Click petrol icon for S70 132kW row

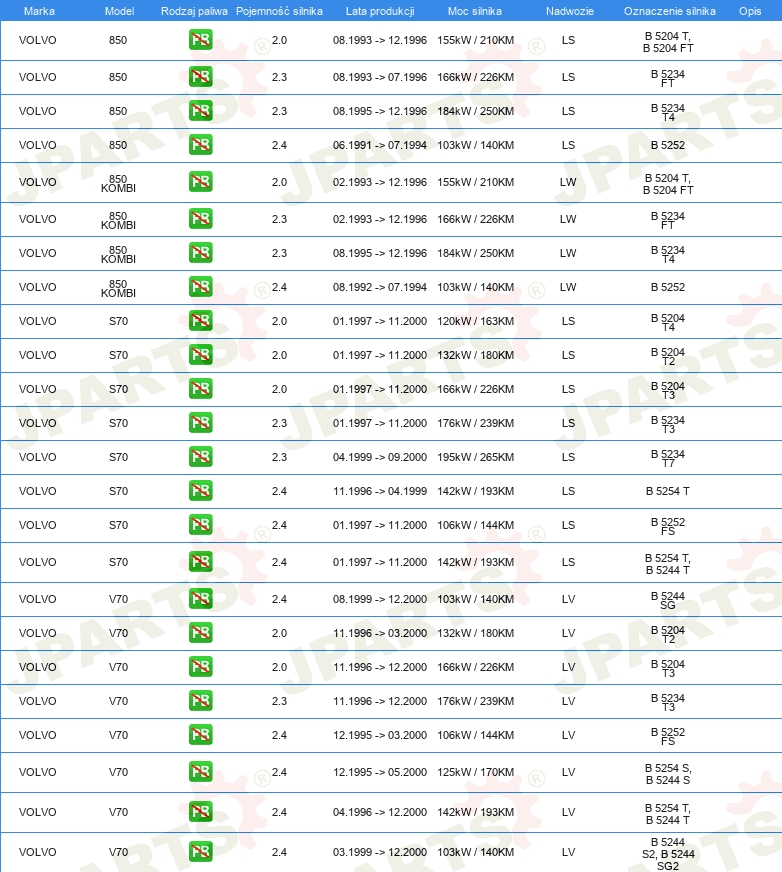tap(200, 354)
